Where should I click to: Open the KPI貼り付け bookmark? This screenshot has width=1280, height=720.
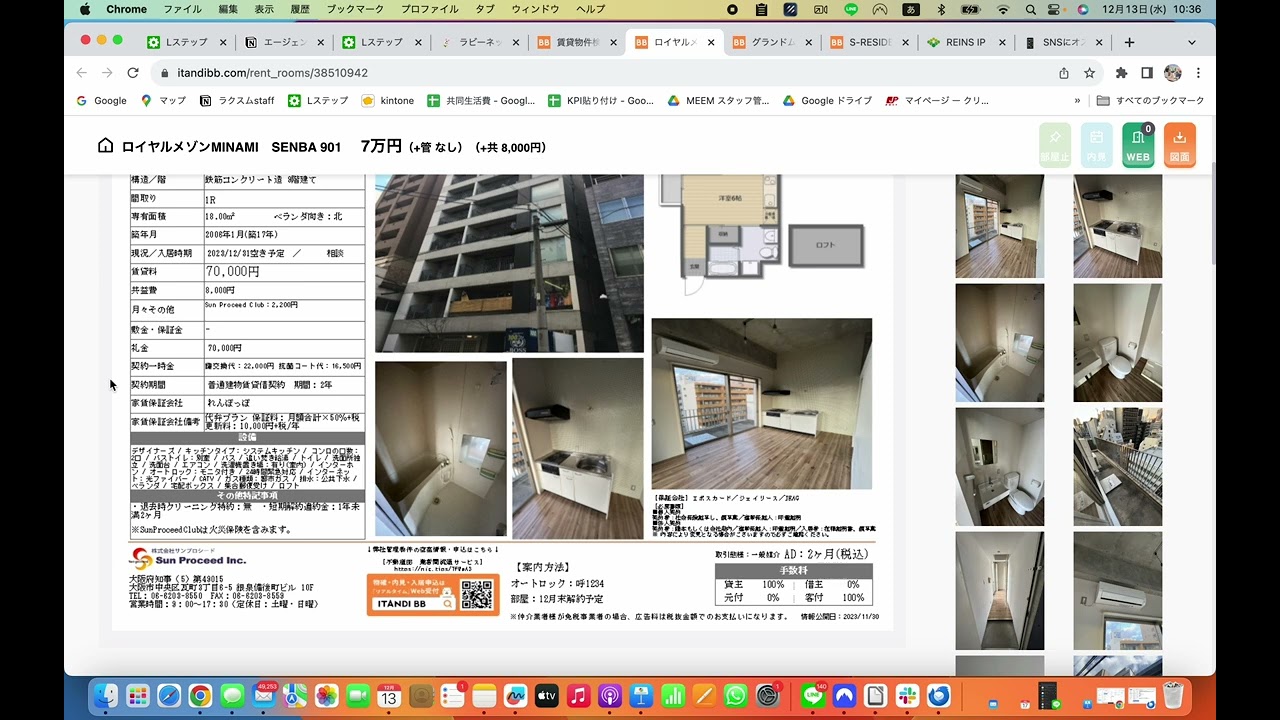click(601, 100)
